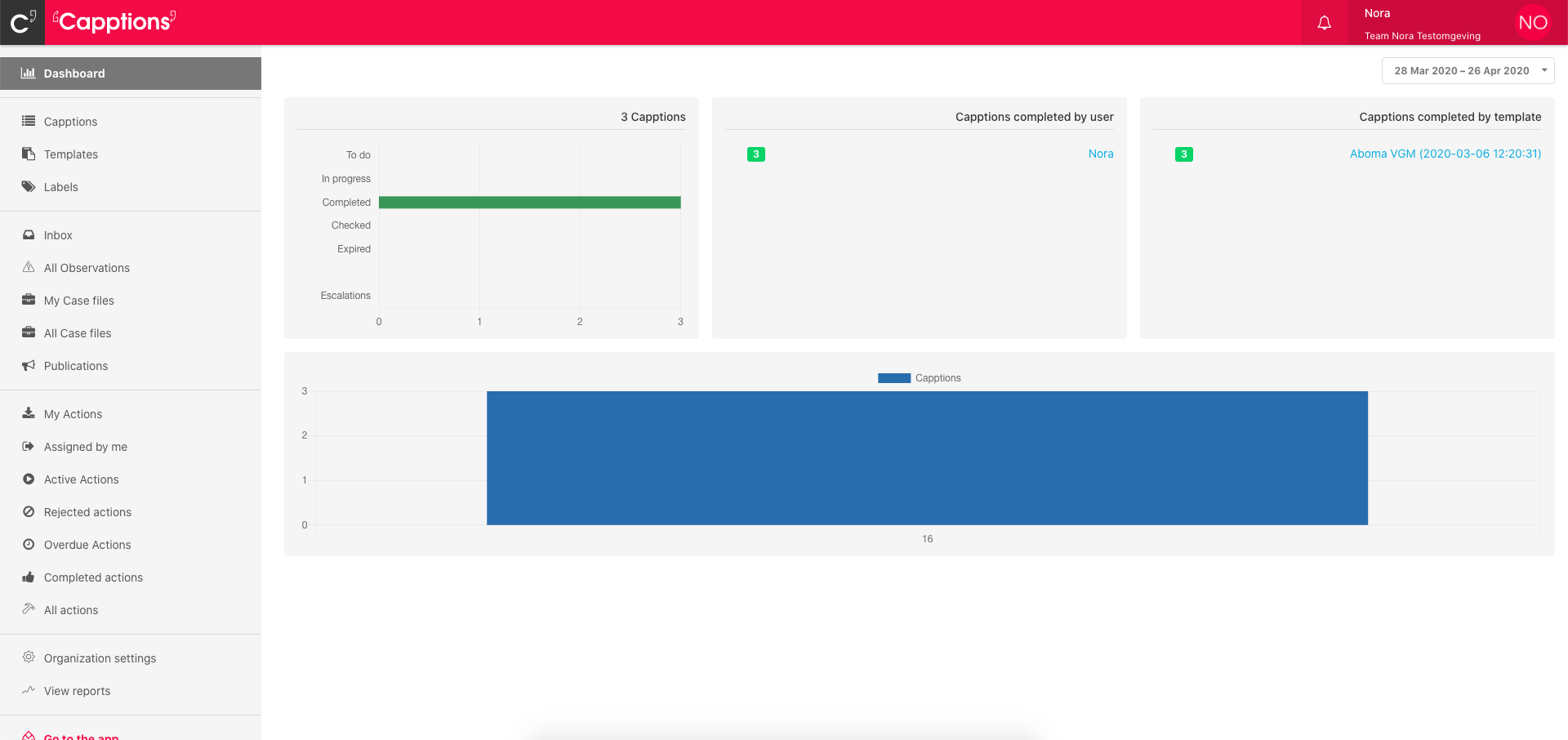Click the Templates copy icon
Viewport: 1568px width, 740px height.
coord(29,154)
